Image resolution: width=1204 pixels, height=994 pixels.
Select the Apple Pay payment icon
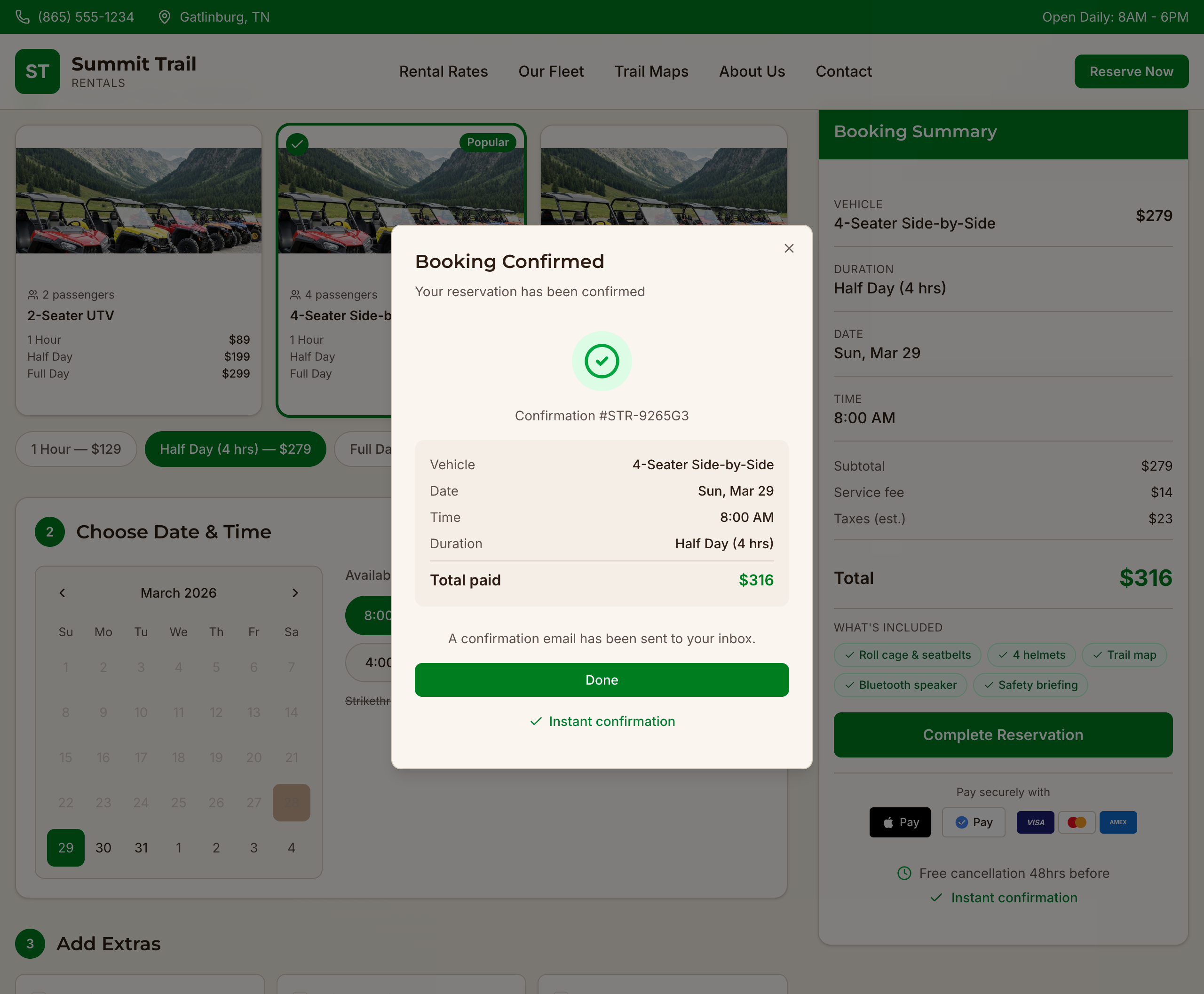point(899,822)
